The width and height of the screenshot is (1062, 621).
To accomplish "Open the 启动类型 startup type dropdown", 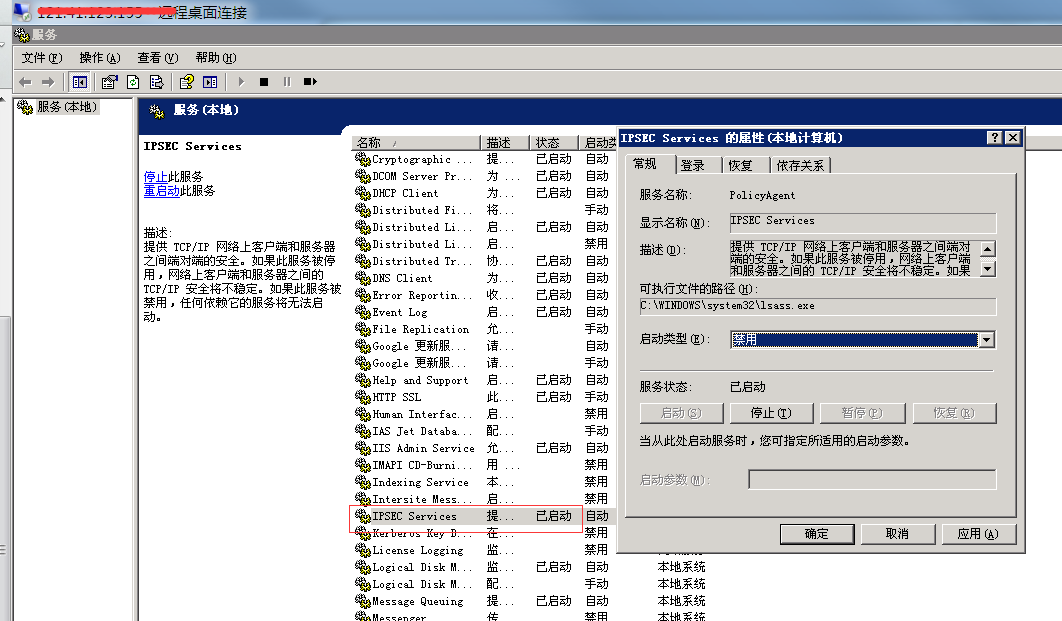I will click(x=986, y=340).
